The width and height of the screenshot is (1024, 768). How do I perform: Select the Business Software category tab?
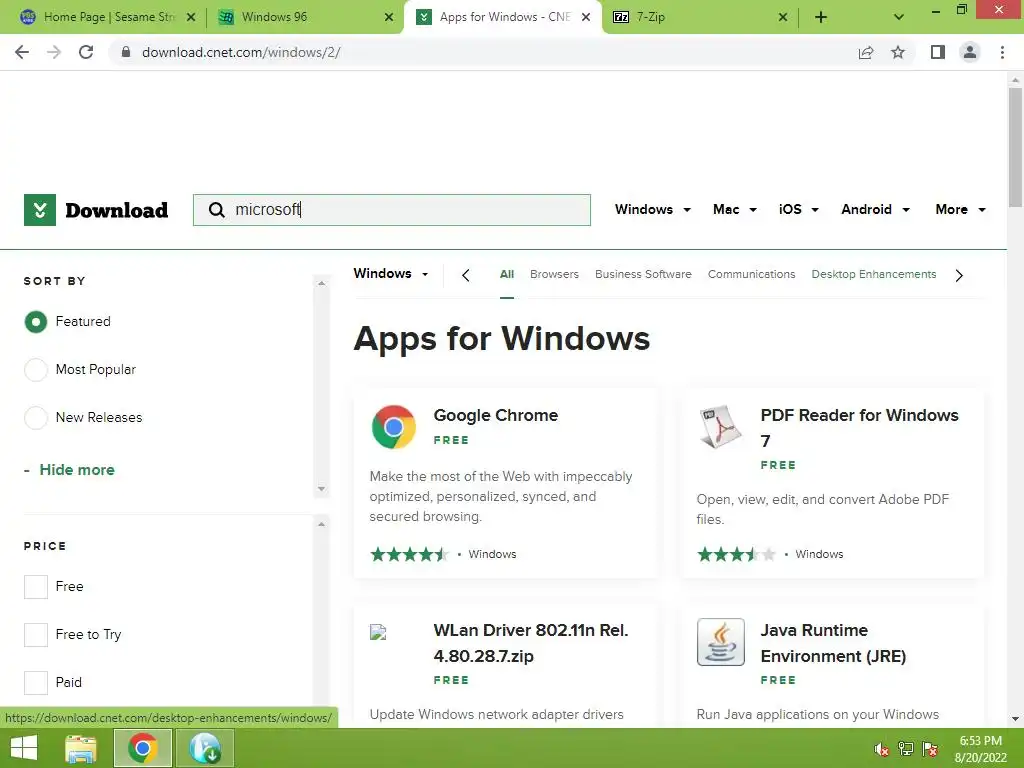click(x=643, y=274)
